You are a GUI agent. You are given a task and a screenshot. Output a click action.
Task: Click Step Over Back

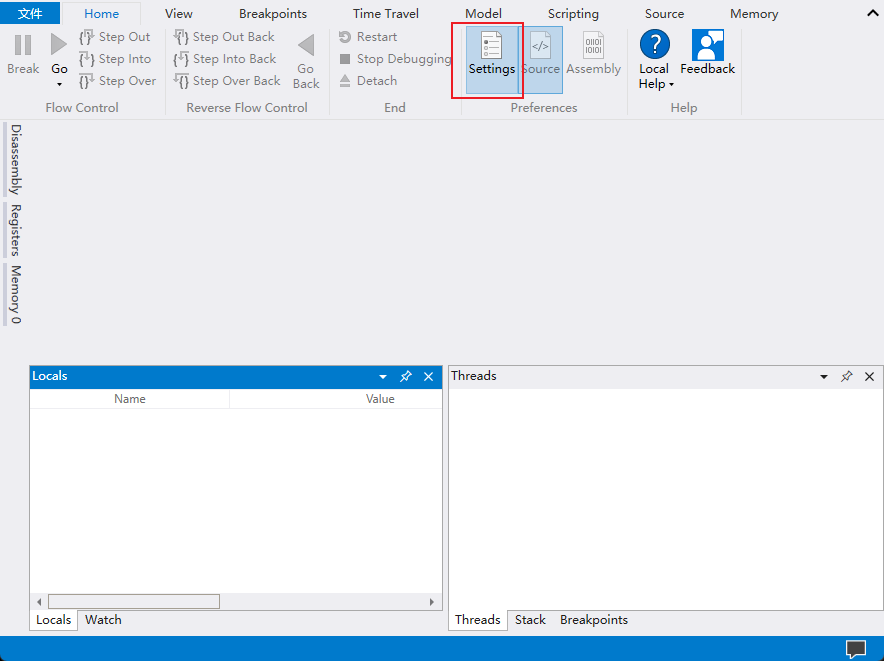227,81
